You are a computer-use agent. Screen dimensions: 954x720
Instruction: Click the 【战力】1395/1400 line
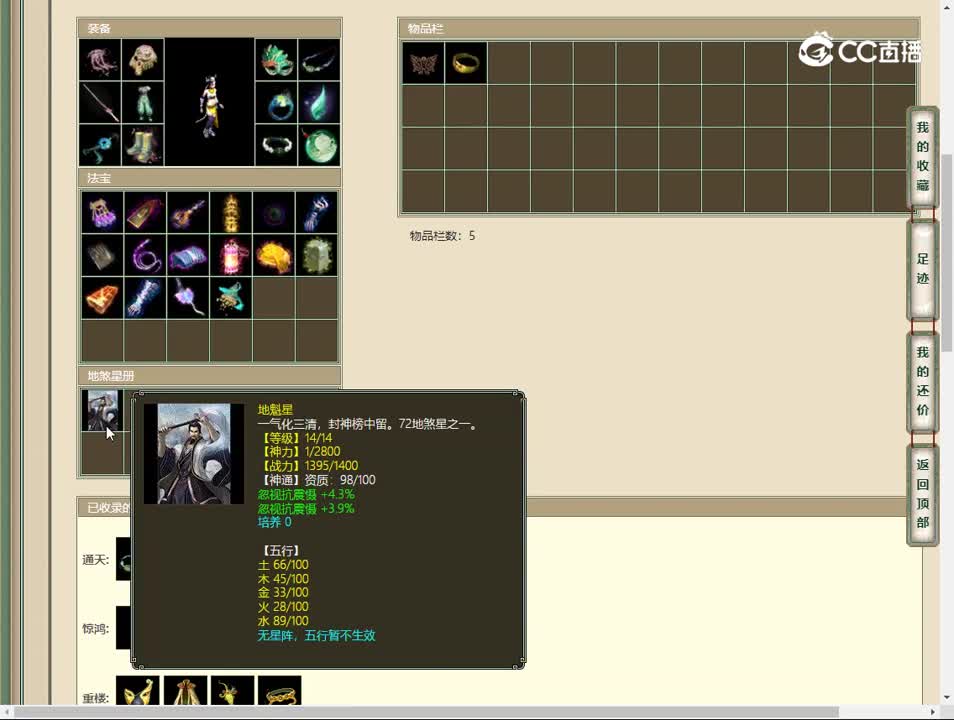coord(308,466)
